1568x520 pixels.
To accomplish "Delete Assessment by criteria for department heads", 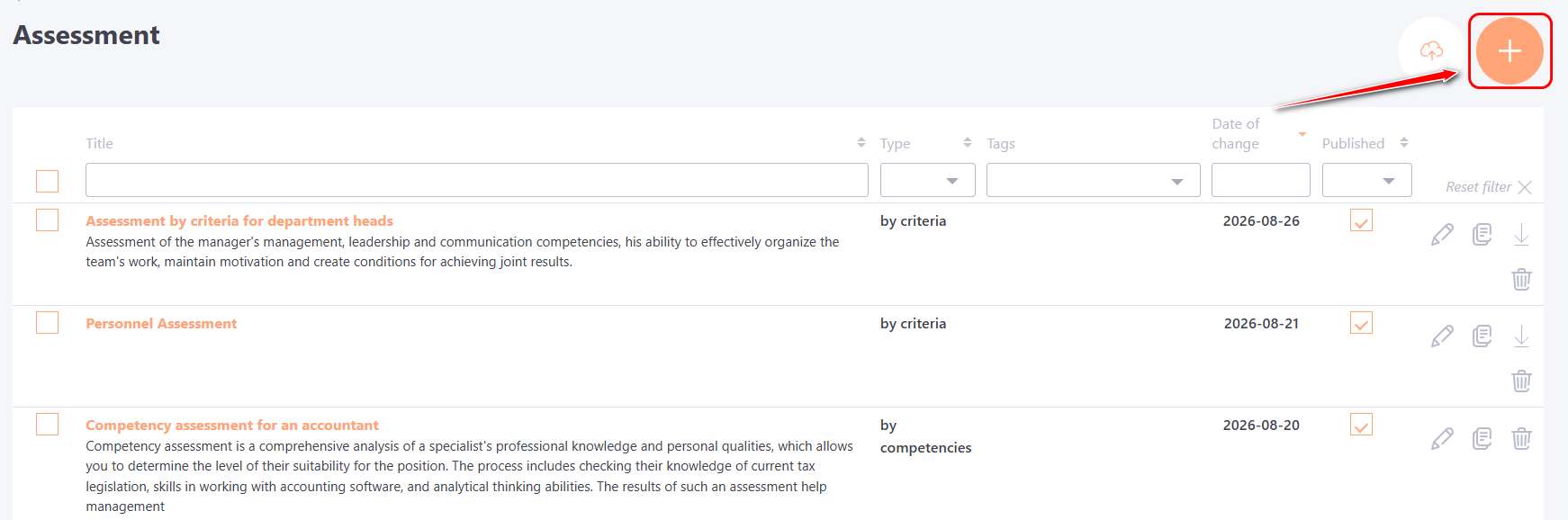I will pos(1521,279).
